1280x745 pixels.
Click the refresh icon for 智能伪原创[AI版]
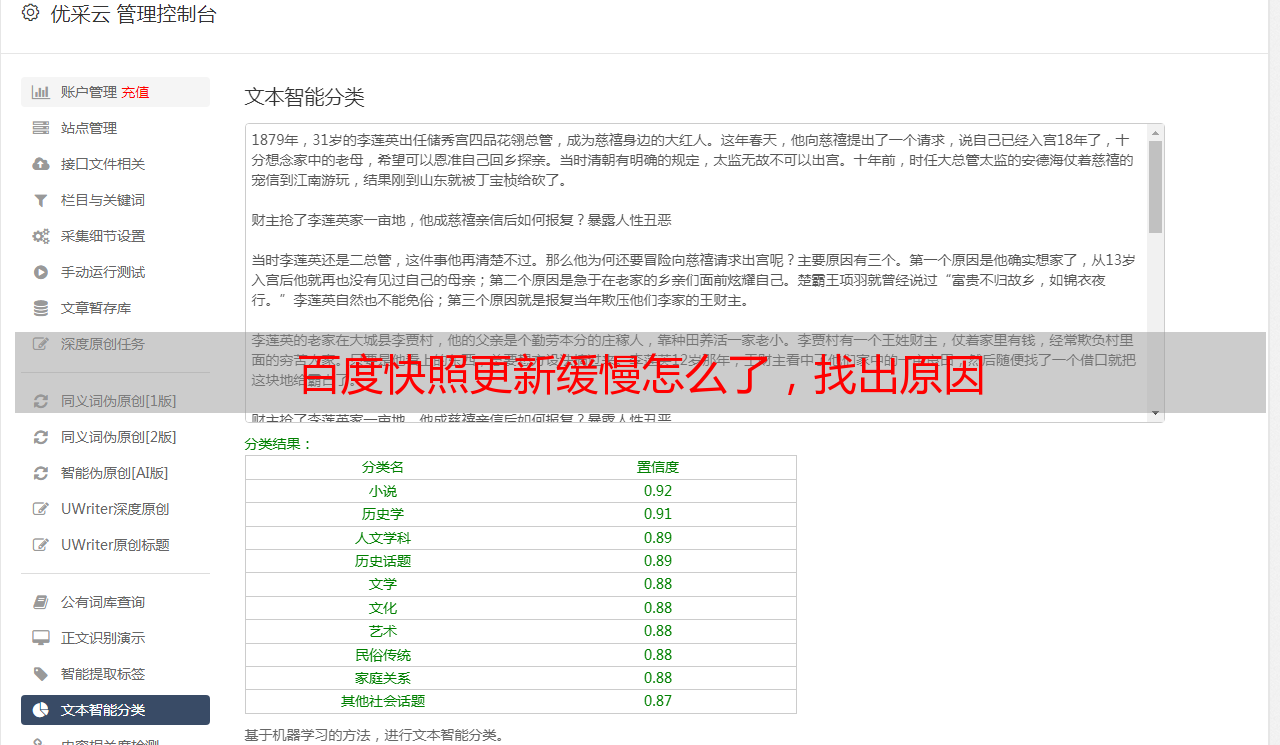click(x=41, y=473)
